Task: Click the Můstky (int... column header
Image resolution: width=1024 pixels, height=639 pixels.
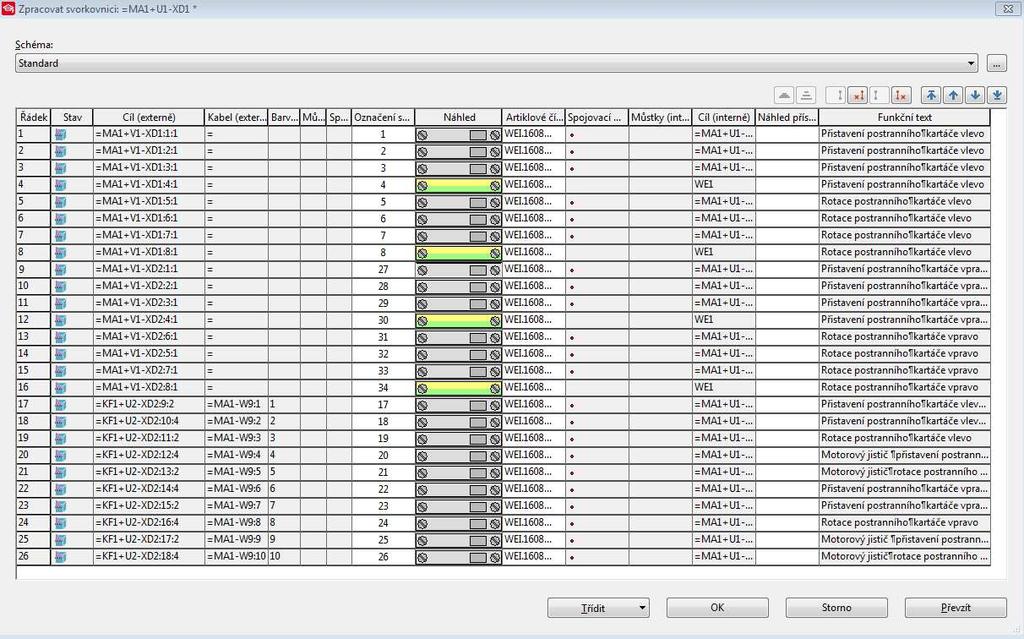Action: (x=660, y=118)
